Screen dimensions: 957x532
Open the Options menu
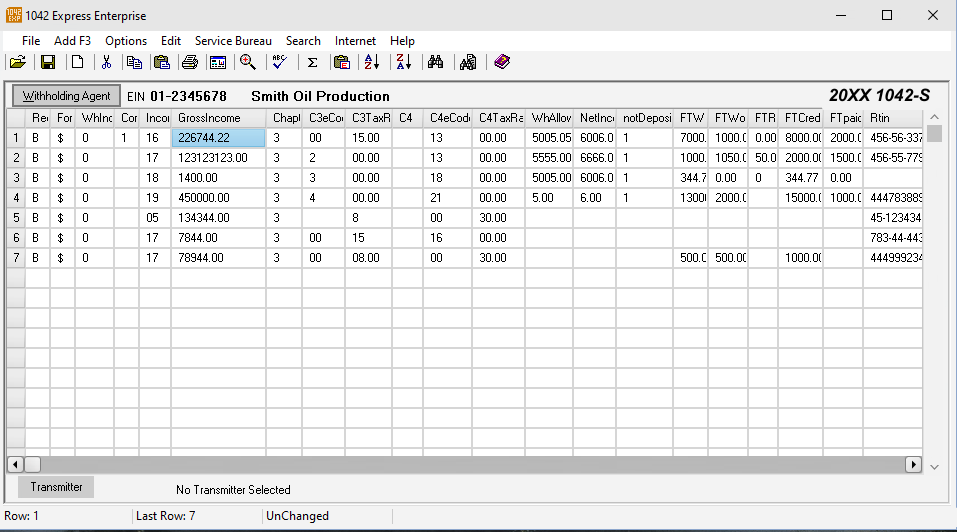click(x=126, y=41)
